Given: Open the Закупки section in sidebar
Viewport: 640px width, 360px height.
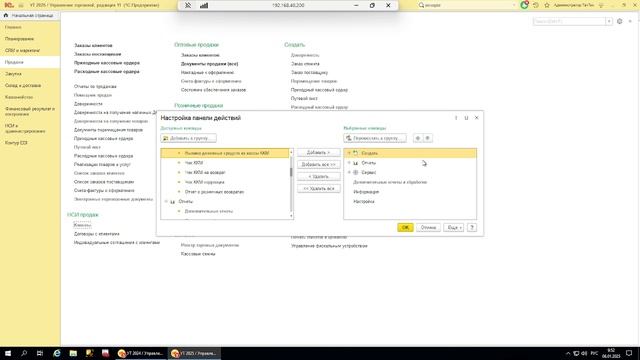Looking at the screenshot, I should 13,74.
